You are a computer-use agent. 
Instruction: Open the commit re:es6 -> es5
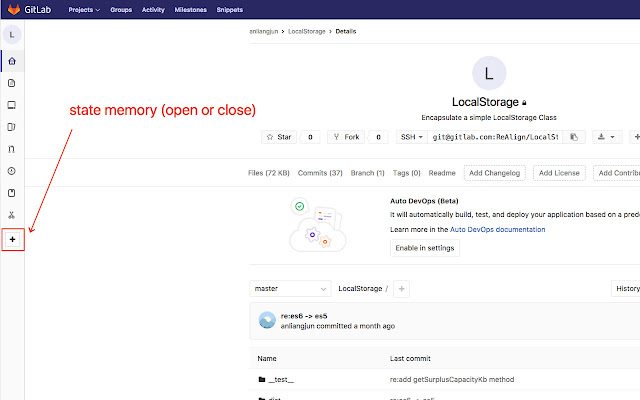304,316
